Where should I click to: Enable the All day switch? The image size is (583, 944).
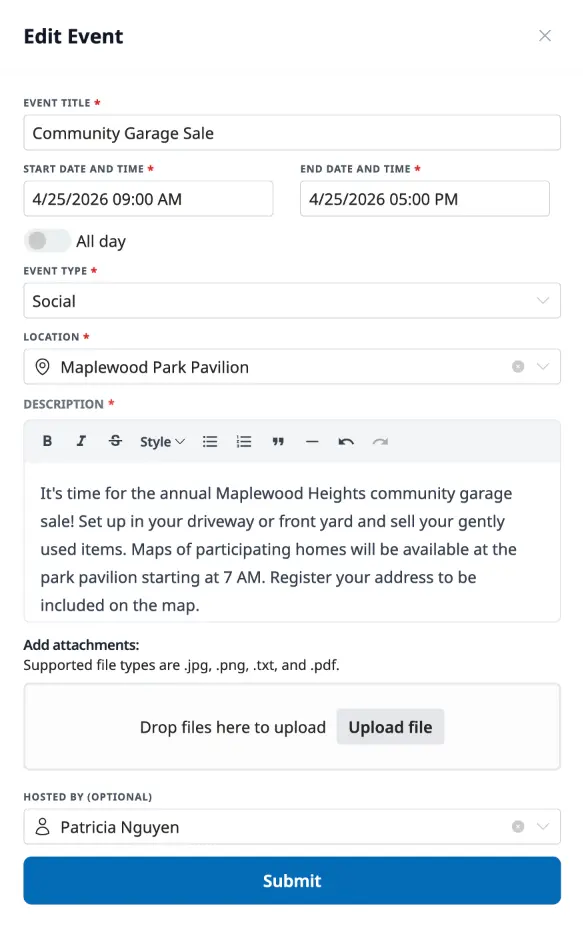(x=46, y=241)
